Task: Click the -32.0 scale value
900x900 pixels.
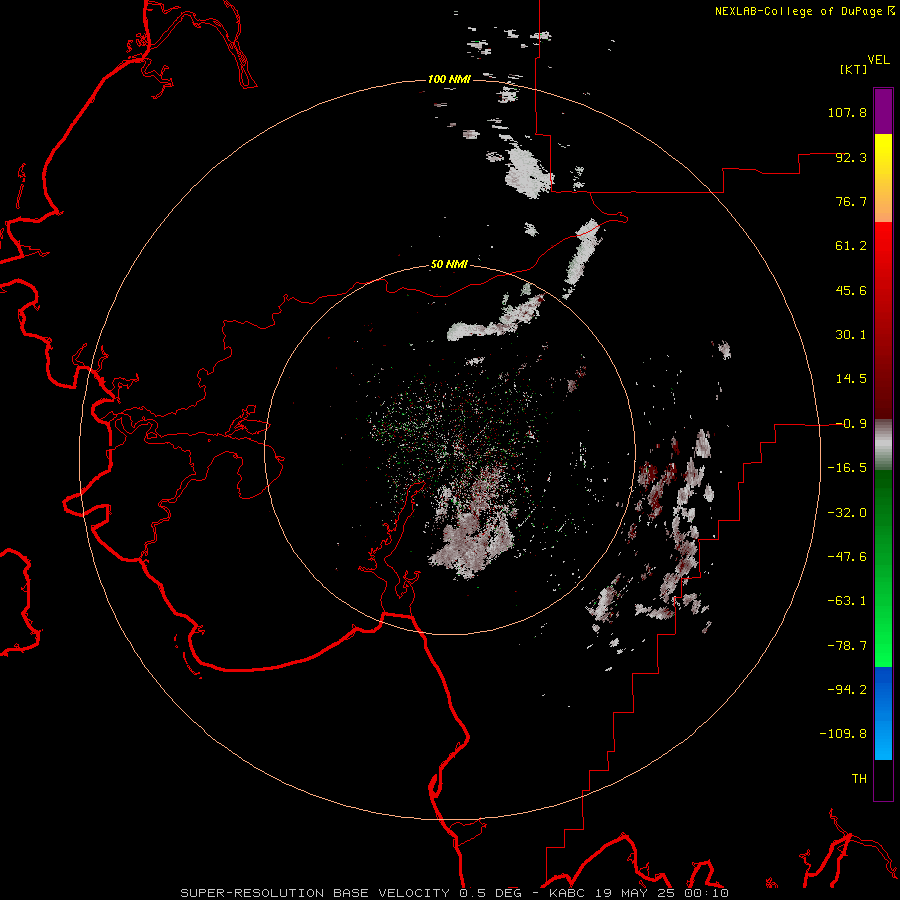Action: (x=847, y=513)
